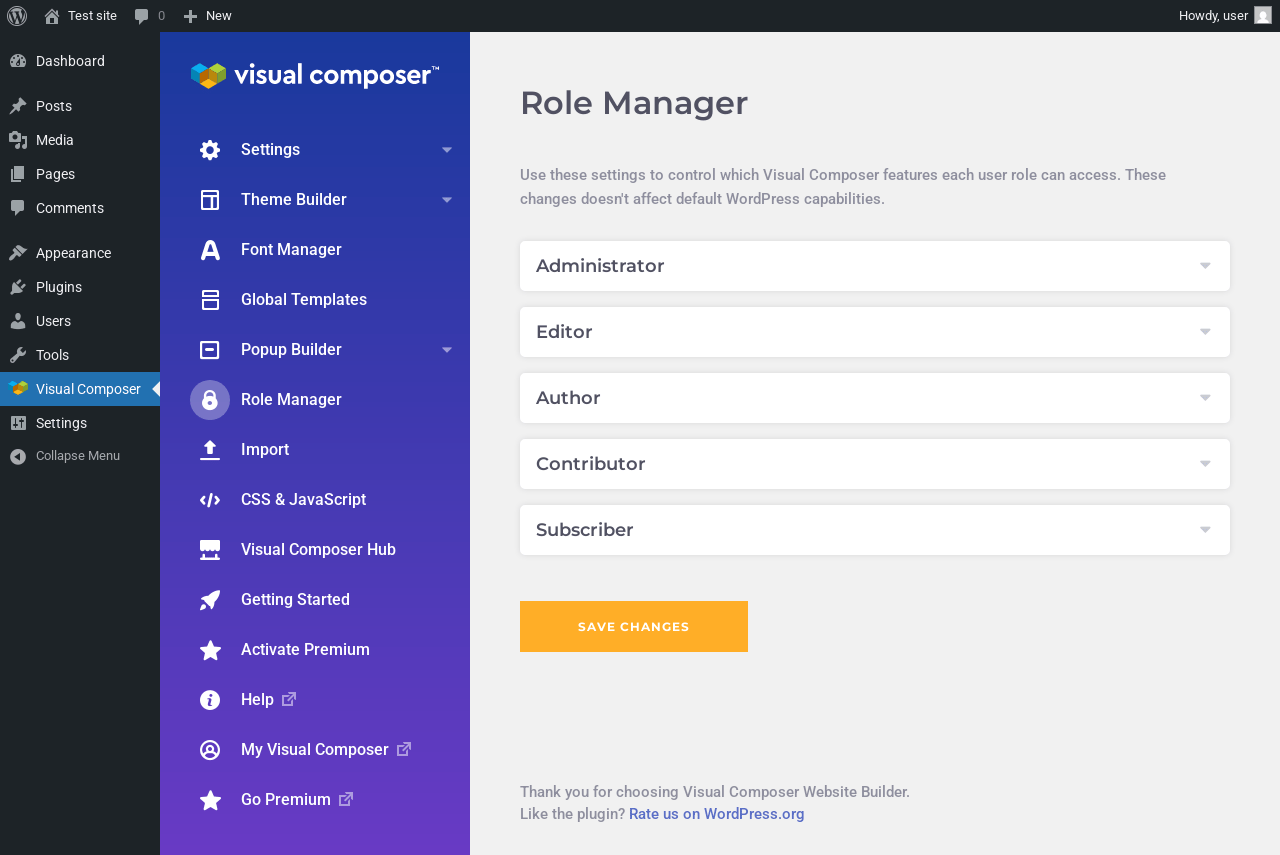
Task: Click the Activate Premium star icon
Action: (210, 650)
